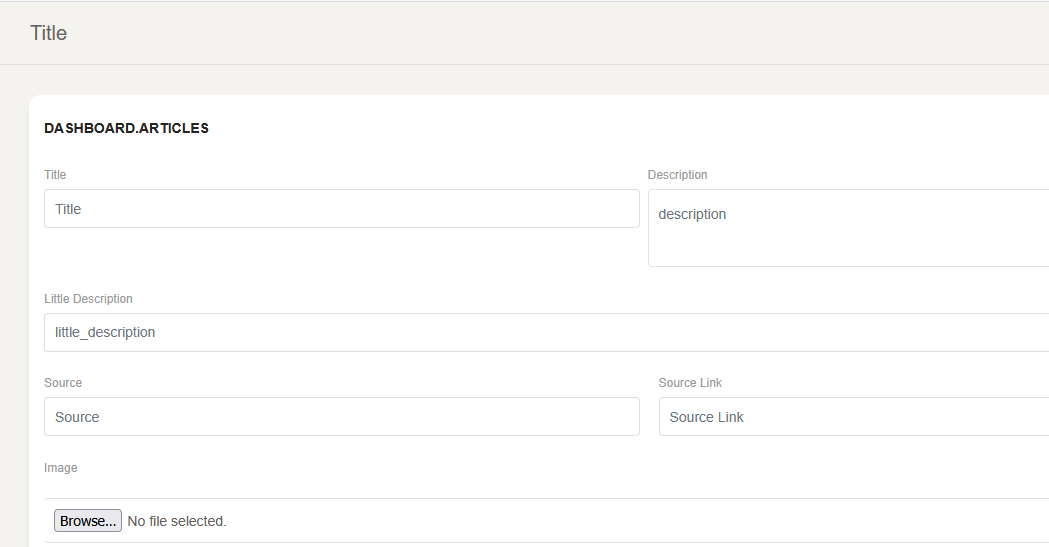Focus the Description textarea
This screenshot has width=1049, height=547.
[848, 240]
